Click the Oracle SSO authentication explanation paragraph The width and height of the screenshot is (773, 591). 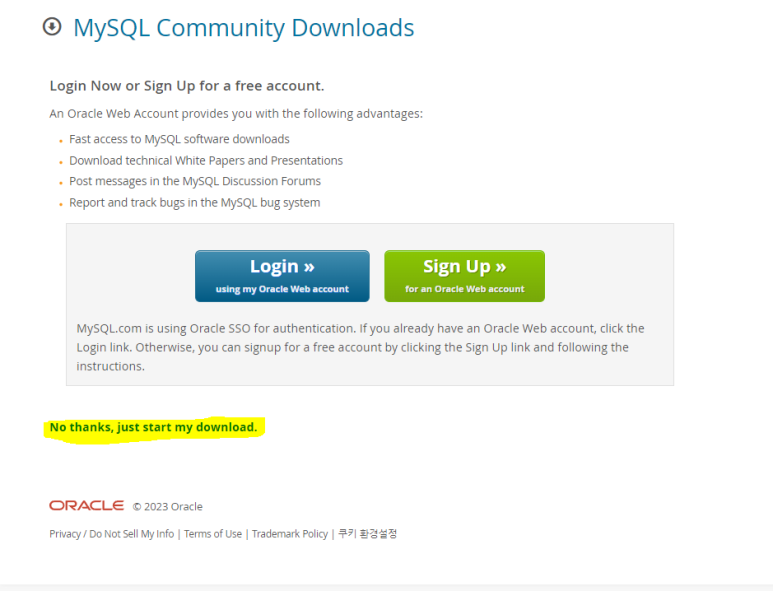coord(360,347)
